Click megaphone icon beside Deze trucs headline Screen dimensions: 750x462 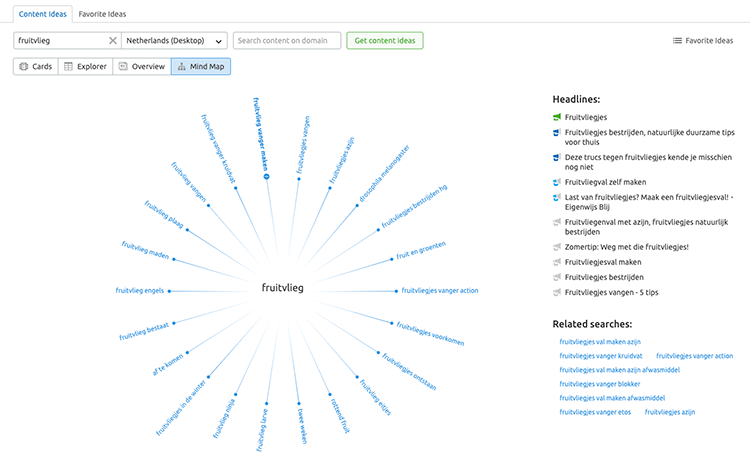557,157
